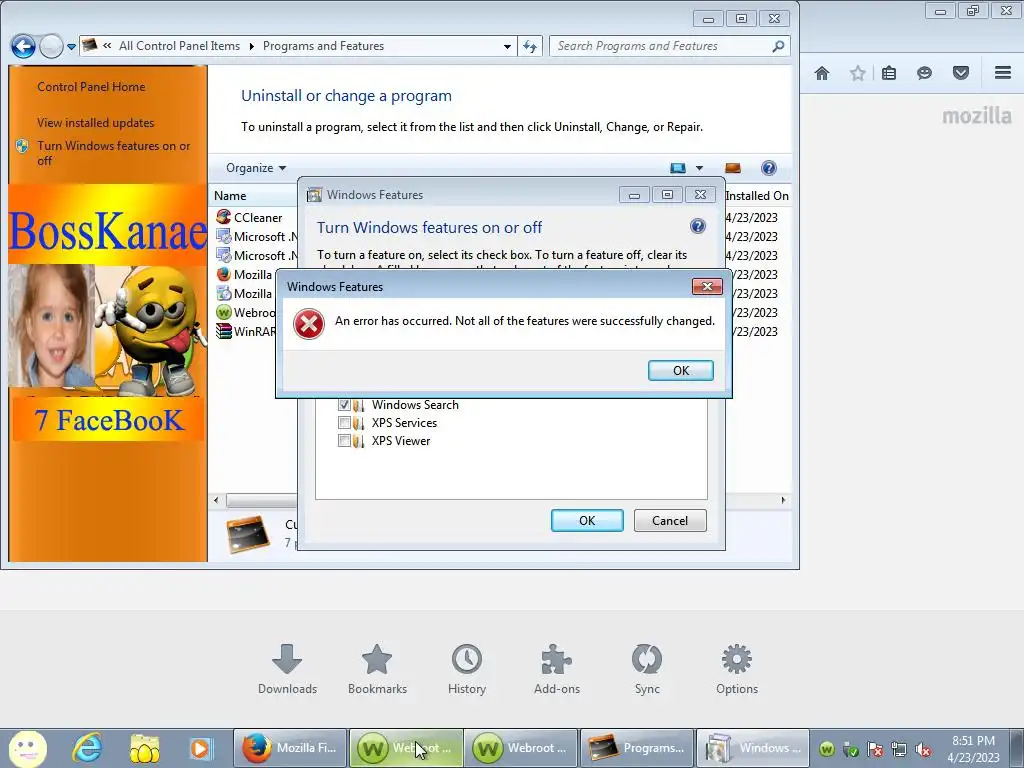The height and width of the screenshot is (768, 1024).
Task: Click the Firefox chat bubble icon
Action: [924, 73]
